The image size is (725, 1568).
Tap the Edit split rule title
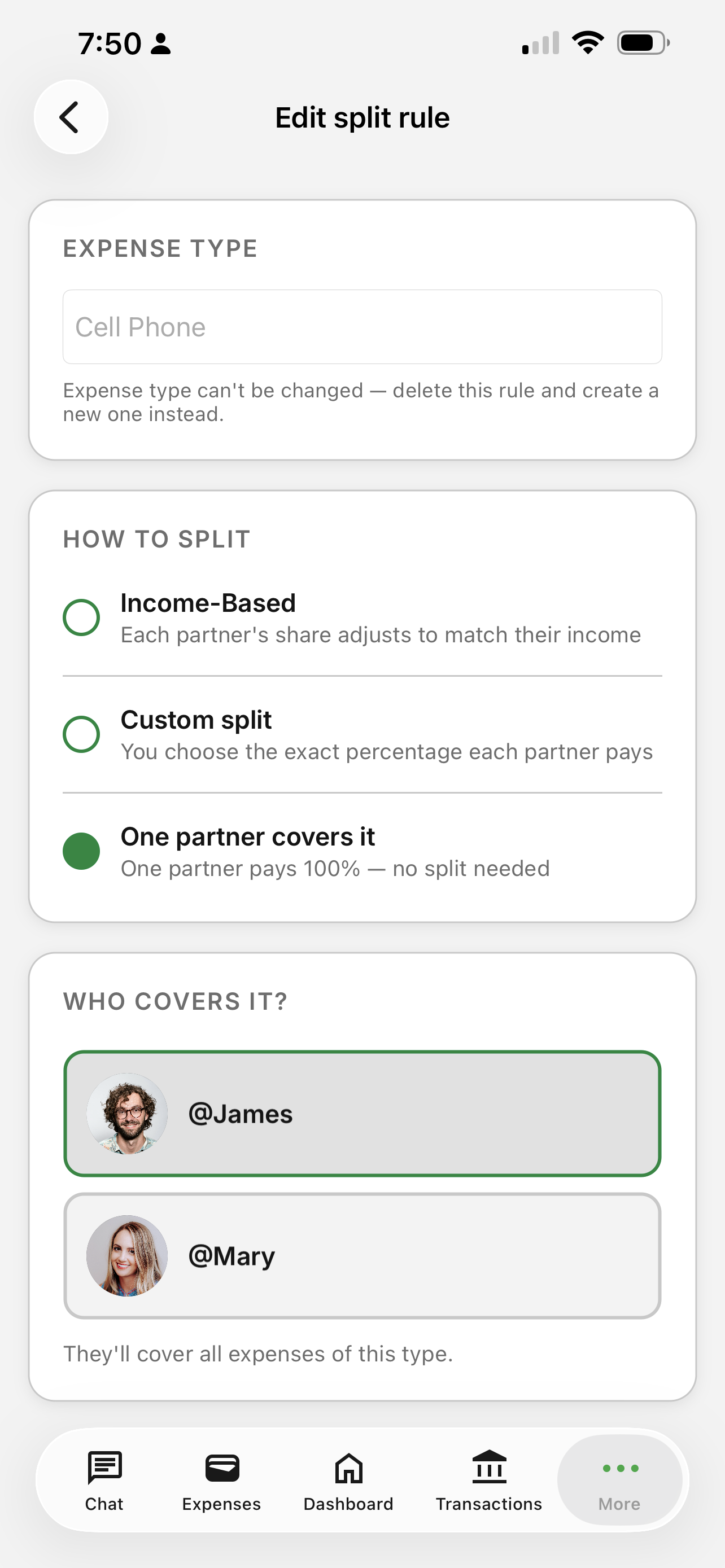[x=362, y=117]
